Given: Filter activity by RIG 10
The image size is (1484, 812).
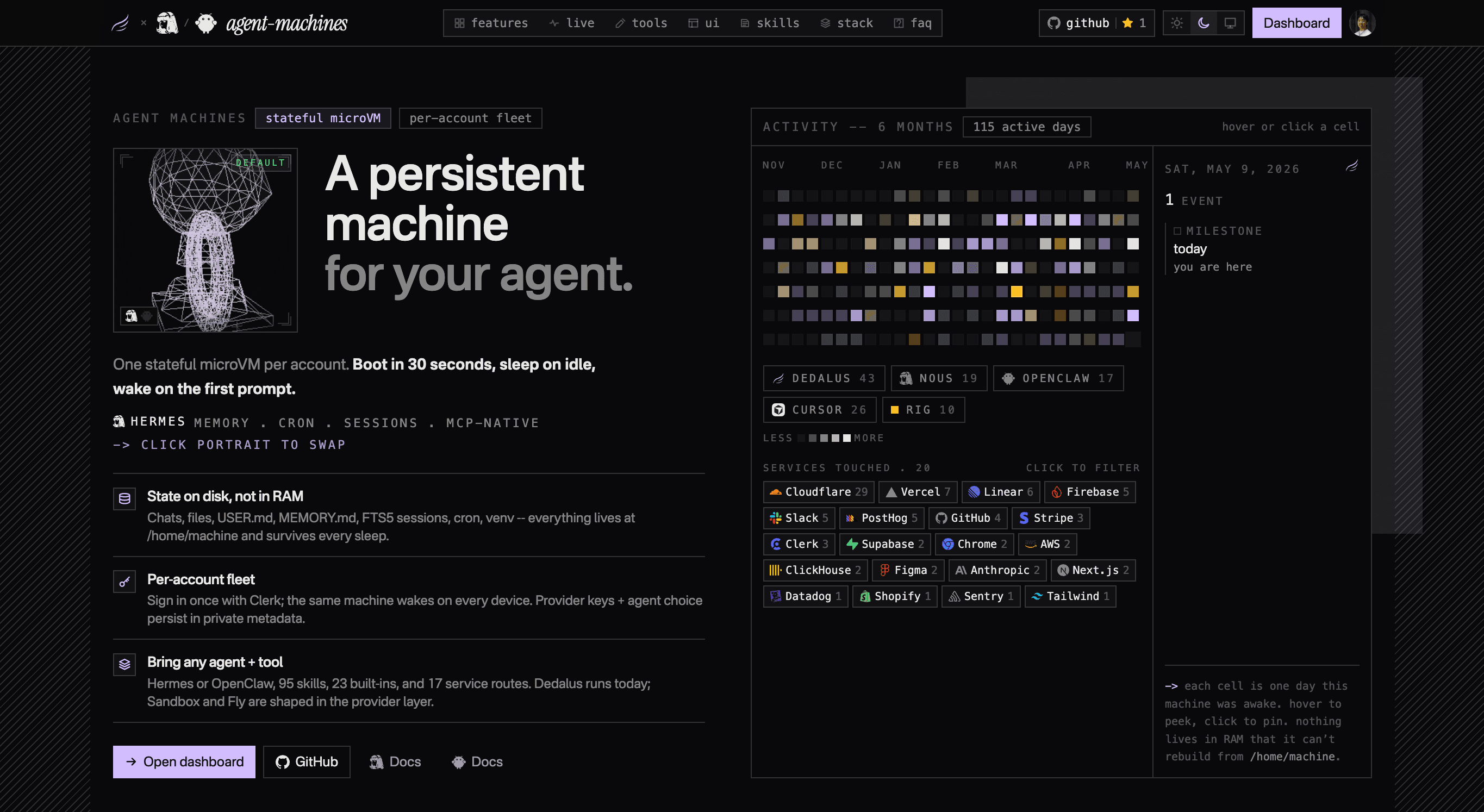Looking at the screenshot, I should coord(924,410).
